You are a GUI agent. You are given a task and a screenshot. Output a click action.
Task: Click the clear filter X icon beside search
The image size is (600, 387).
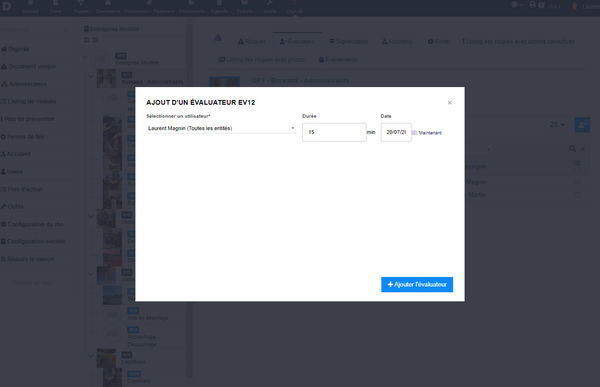[583, 149]
